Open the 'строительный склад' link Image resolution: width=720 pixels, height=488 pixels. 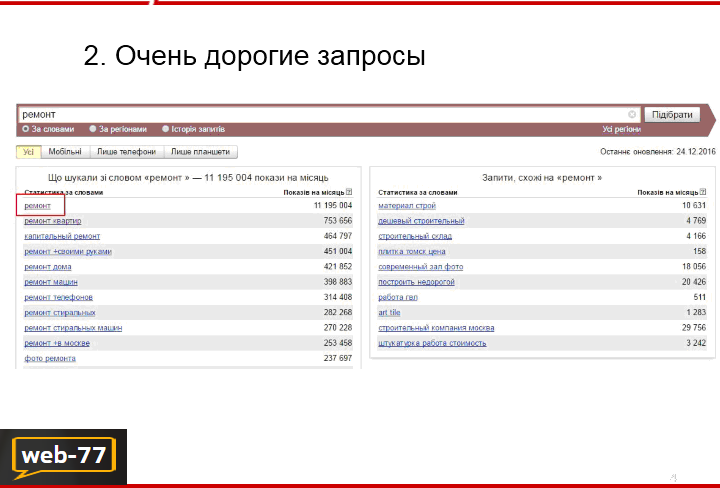click(415, 236)
